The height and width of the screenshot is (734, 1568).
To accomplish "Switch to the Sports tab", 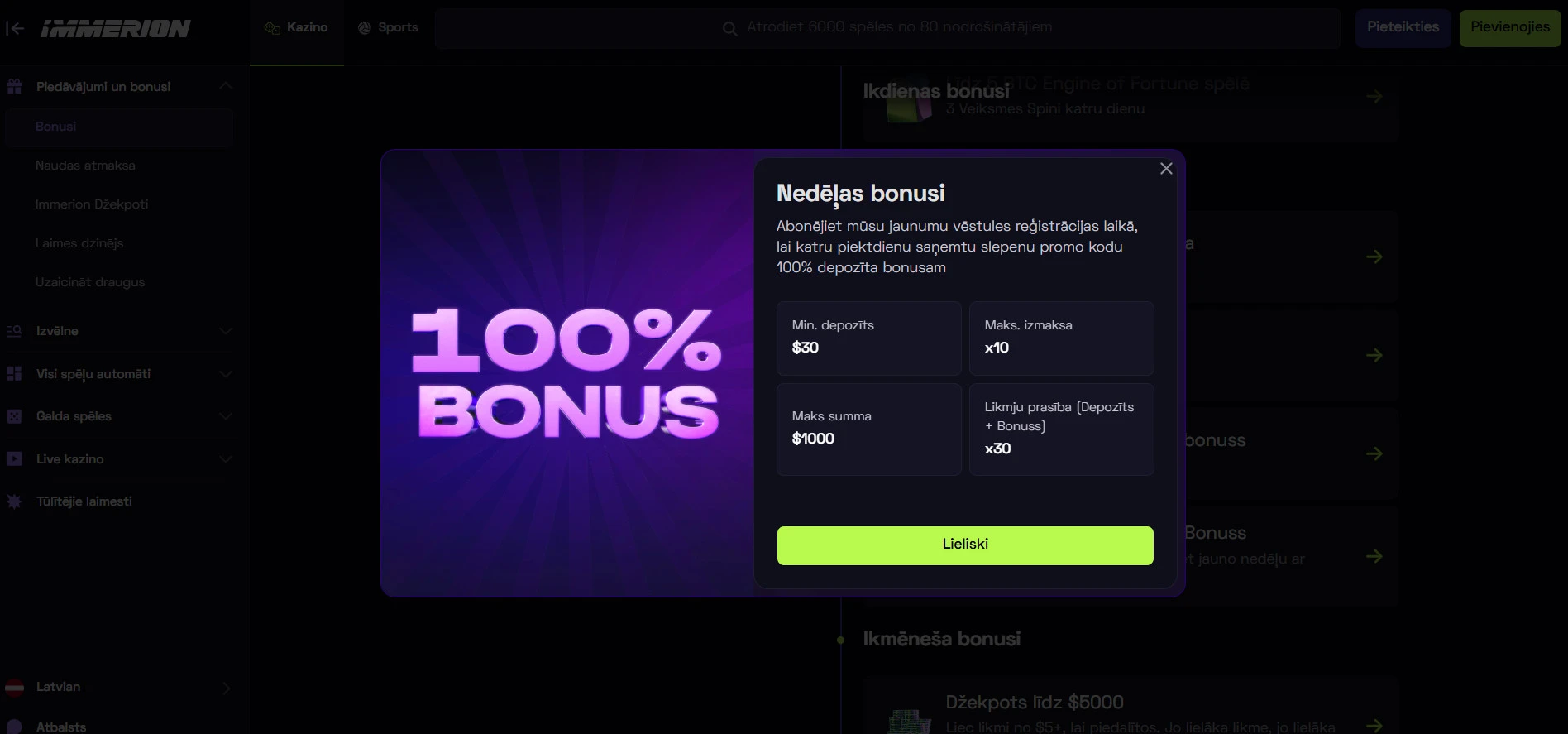I will coord(388,28).
